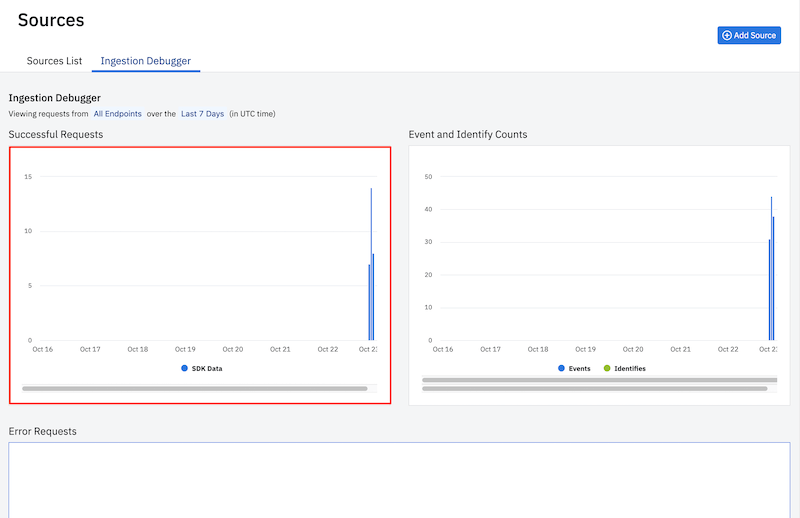Open the Last 7 Days range dropdown
800x518 pixels.
click(x=202, y=114)
